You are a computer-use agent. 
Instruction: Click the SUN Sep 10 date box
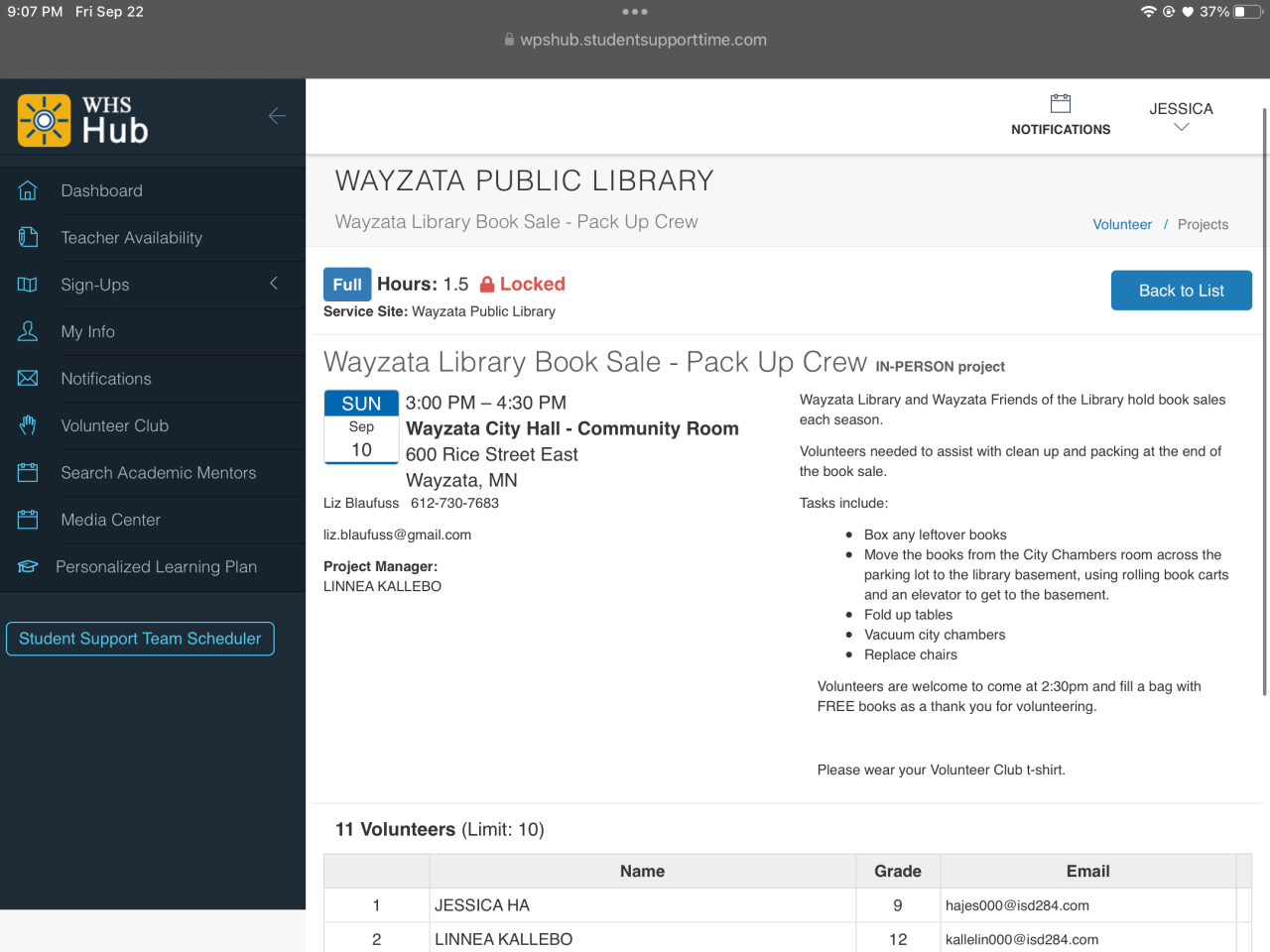pos(361,427)
